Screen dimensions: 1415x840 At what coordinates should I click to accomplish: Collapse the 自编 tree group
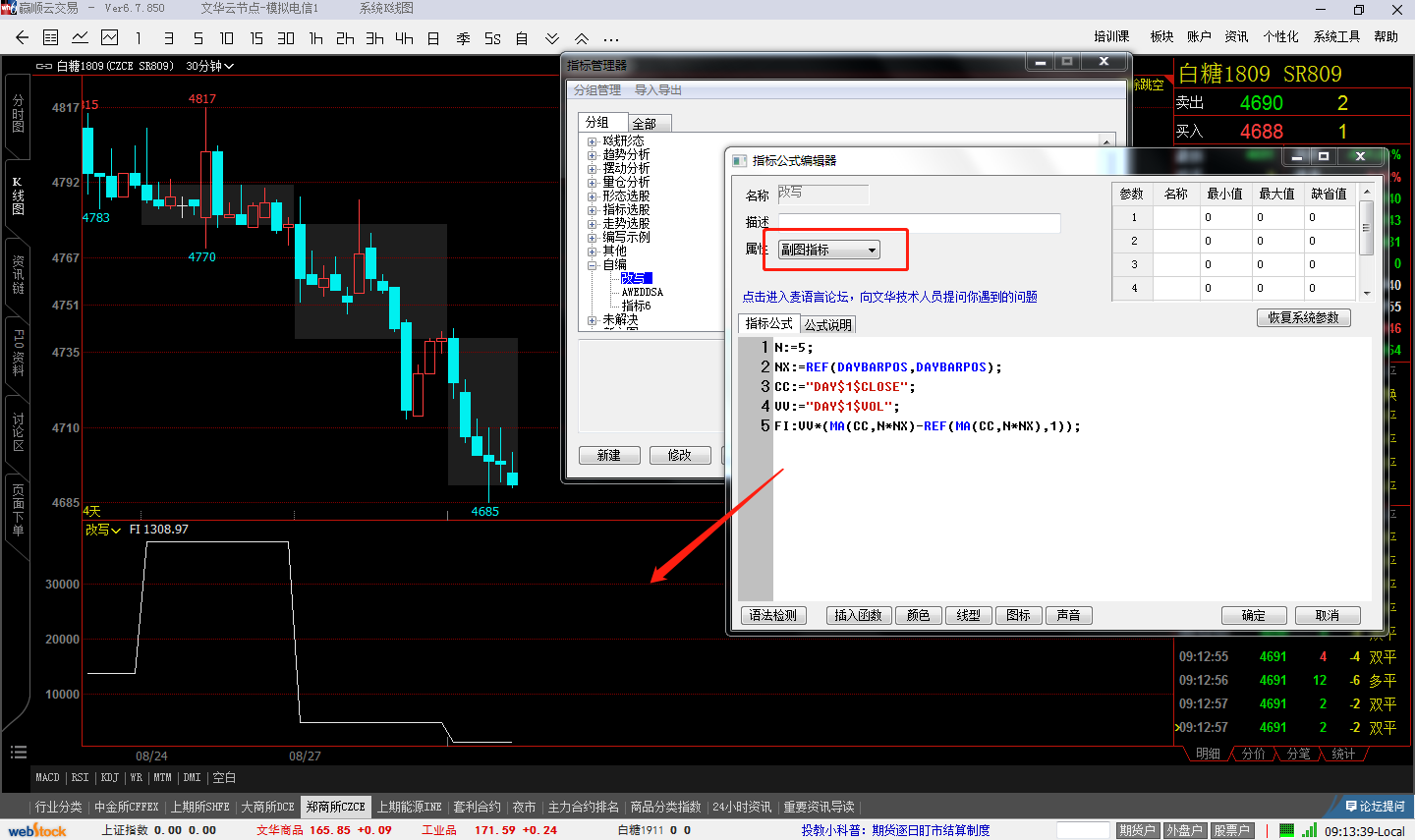click(x=593, y=265)
